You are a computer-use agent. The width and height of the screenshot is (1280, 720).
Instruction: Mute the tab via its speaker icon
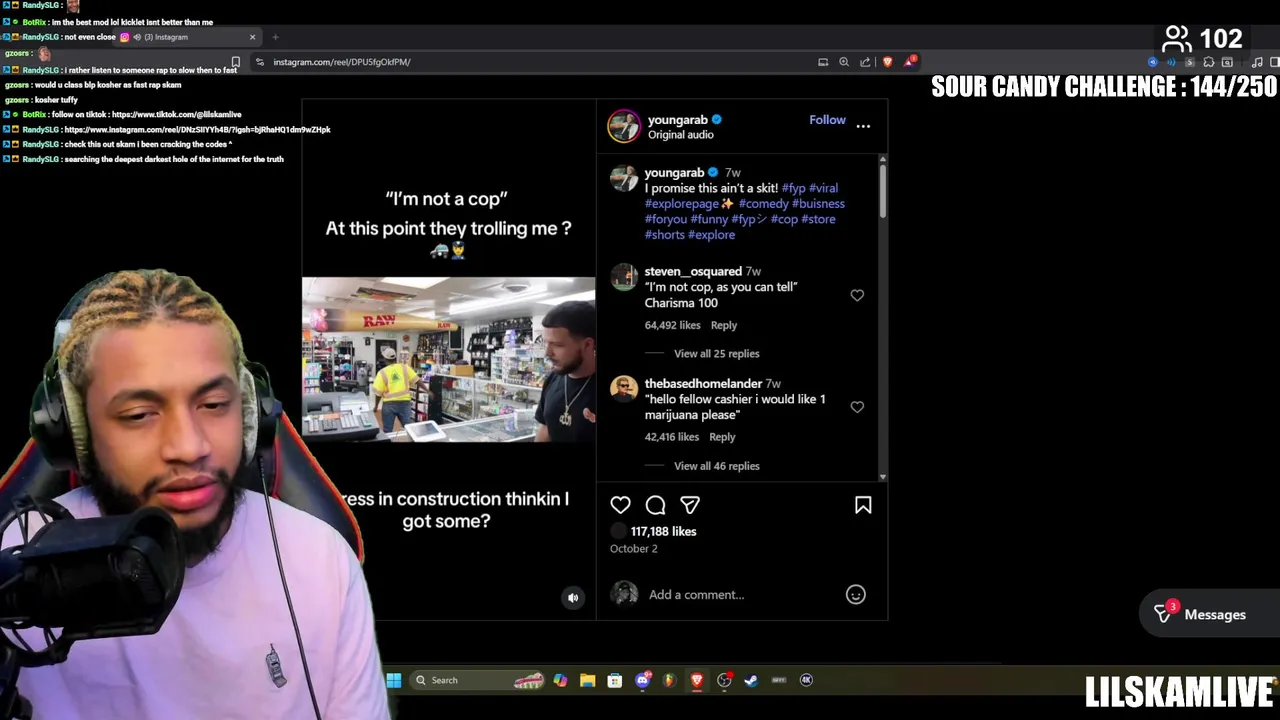[x=137, y=37]
